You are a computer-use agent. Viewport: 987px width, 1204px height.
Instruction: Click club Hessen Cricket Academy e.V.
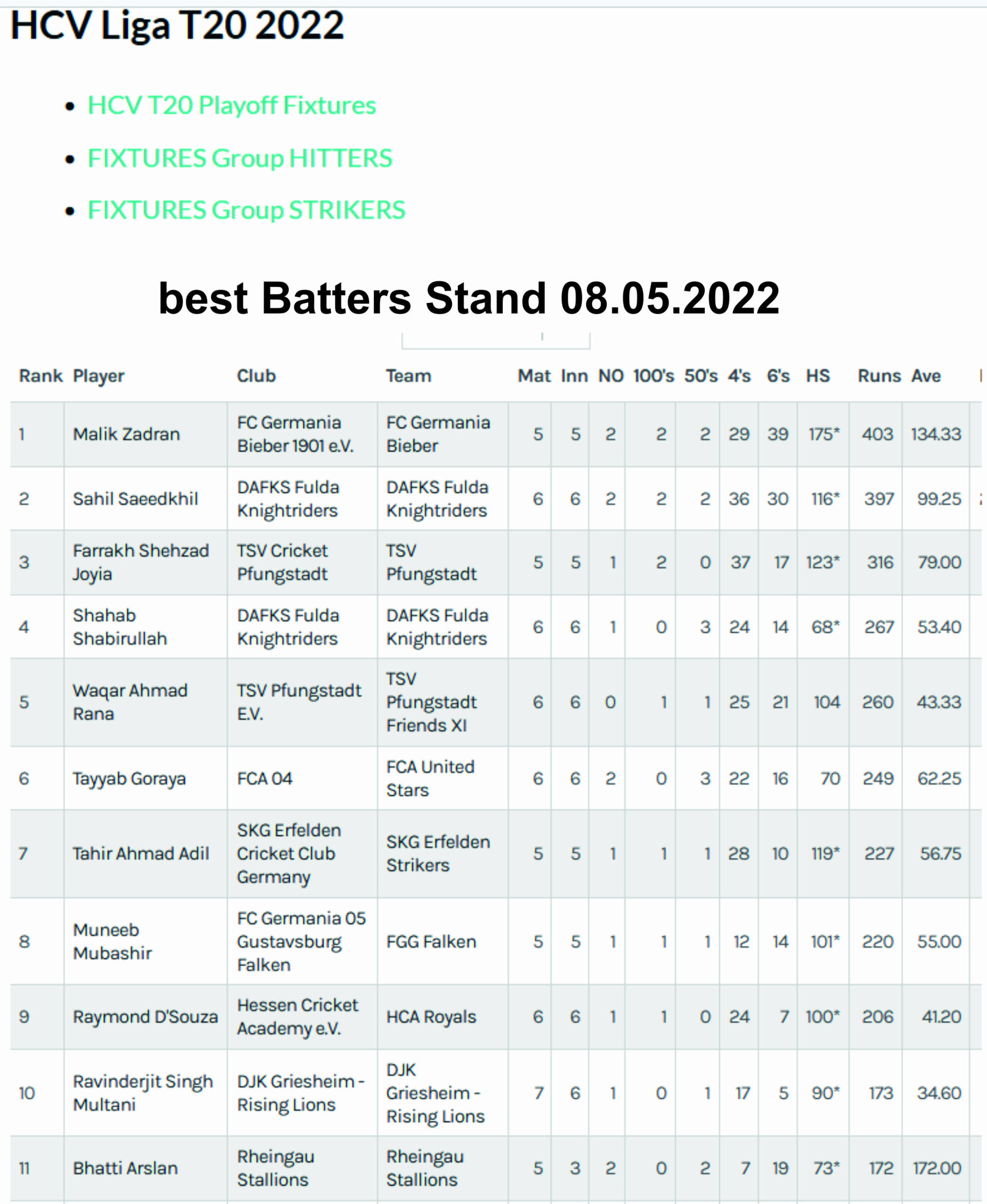(x=297, y=1016)
